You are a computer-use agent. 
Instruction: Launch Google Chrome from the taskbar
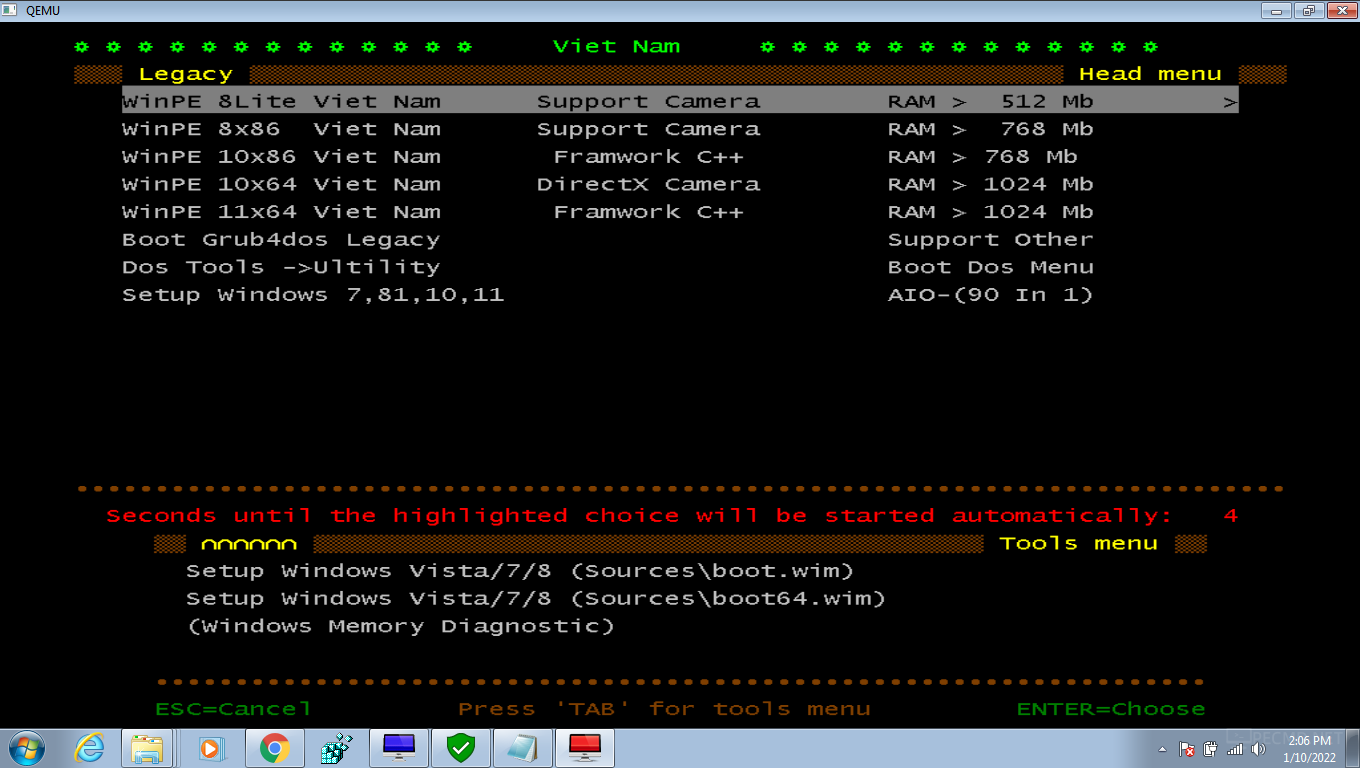point(274,748)
